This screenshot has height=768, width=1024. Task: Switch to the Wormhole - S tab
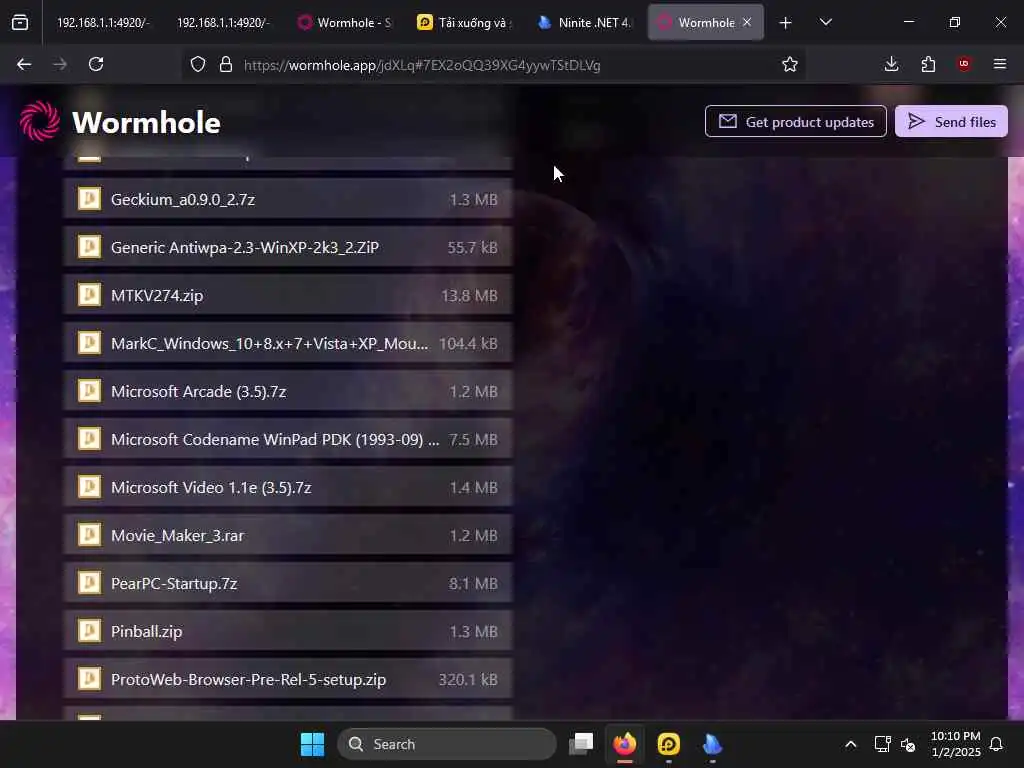(x=344, y=23)
